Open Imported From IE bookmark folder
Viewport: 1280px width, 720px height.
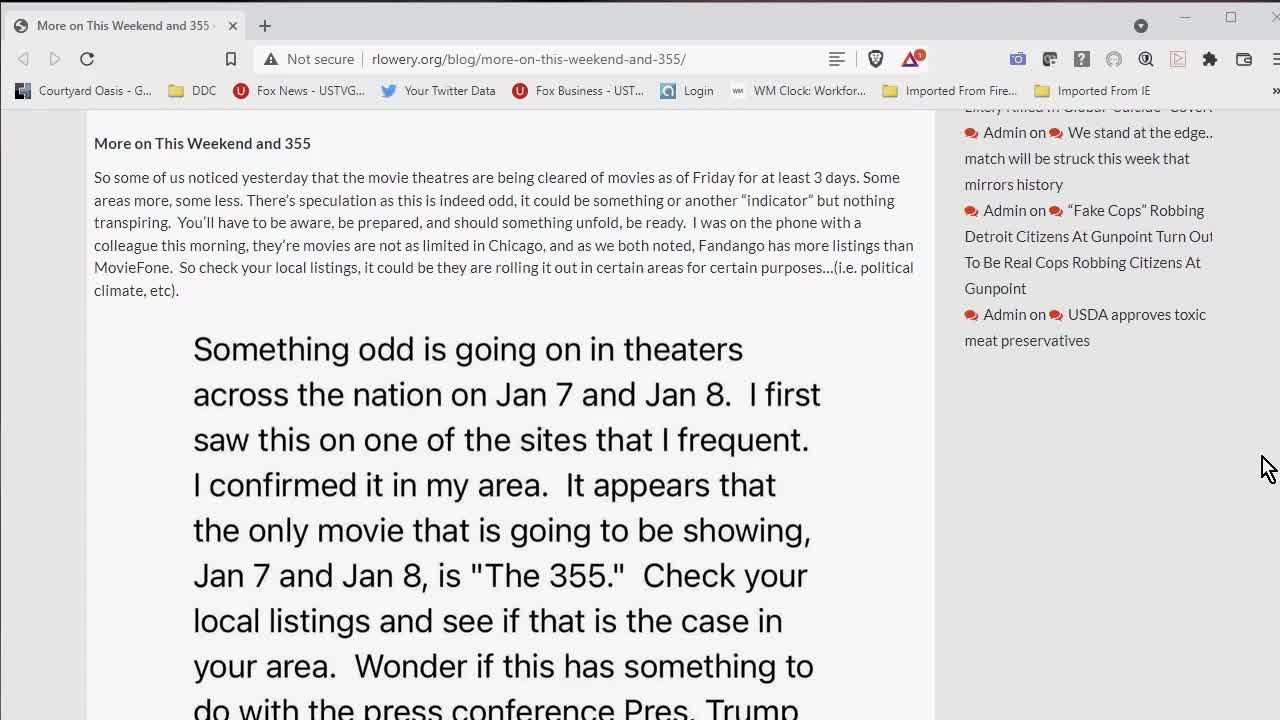[x=1092, y=90]
